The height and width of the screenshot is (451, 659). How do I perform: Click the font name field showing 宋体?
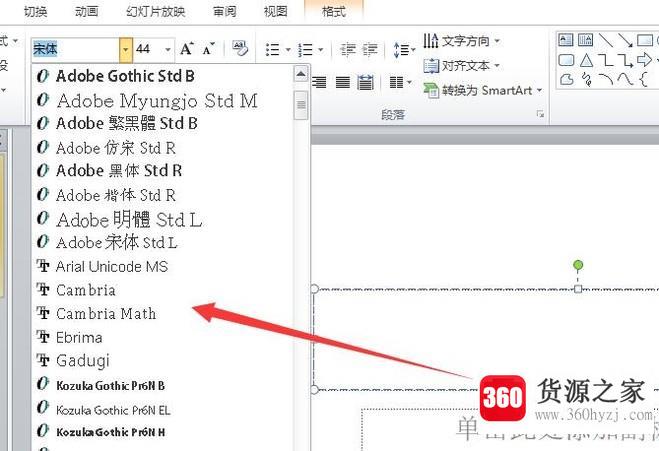pos(75,49)
